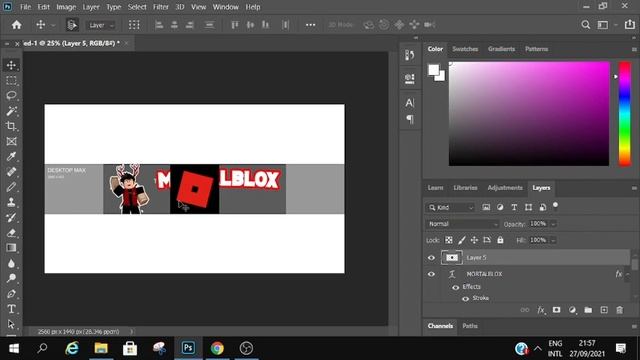Screen dimensions: 640x360
Task: Select the Dodge tool
Action: pos(11,278)
